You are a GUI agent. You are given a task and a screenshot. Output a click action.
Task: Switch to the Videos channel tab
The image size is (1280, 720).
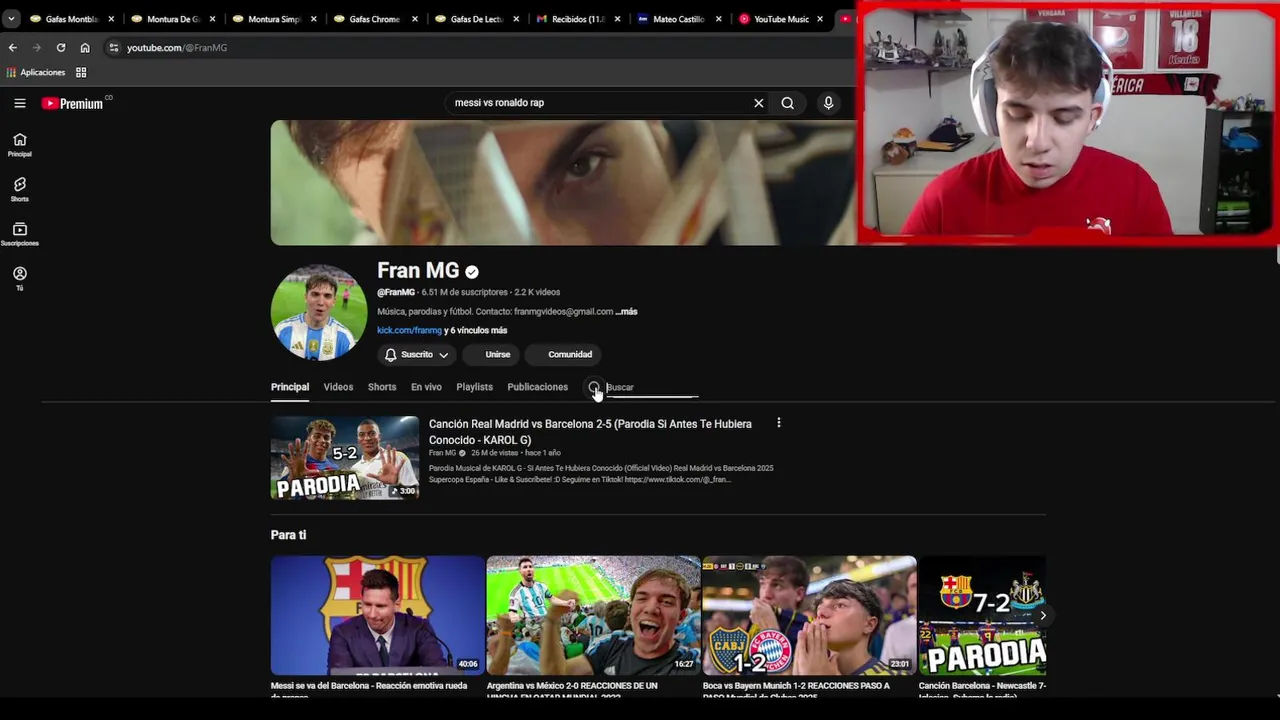(x=338, y=387)
